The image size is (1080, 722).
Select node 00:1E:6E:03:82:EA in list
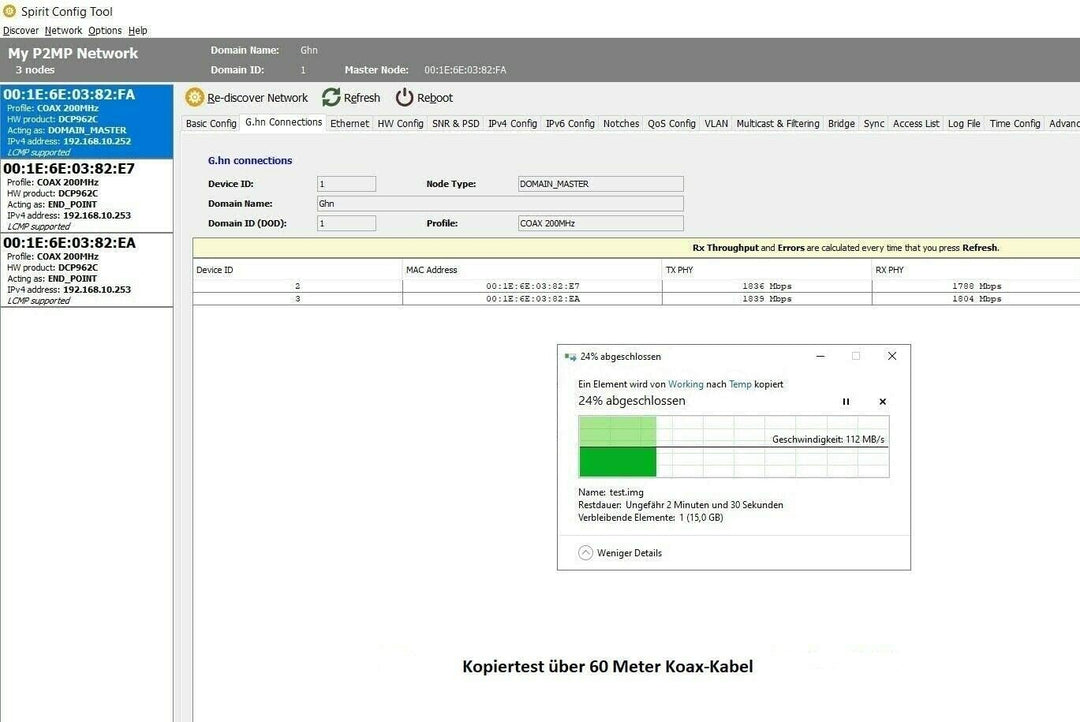pos(86,270)
